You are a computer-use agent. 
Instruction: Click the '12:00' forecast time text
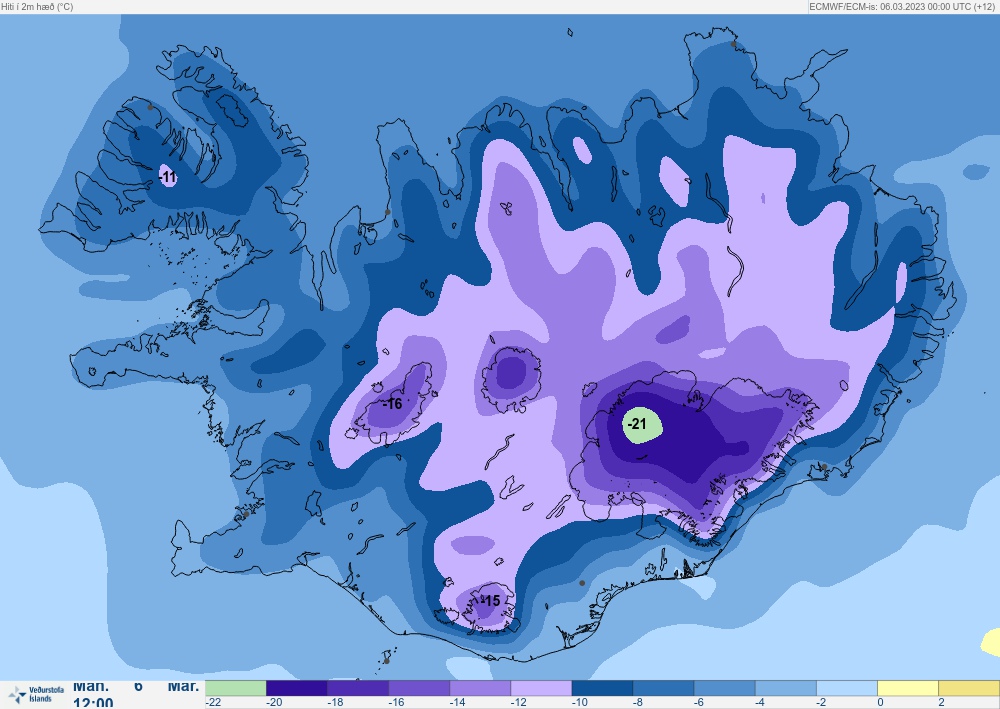tap(93, 704)
